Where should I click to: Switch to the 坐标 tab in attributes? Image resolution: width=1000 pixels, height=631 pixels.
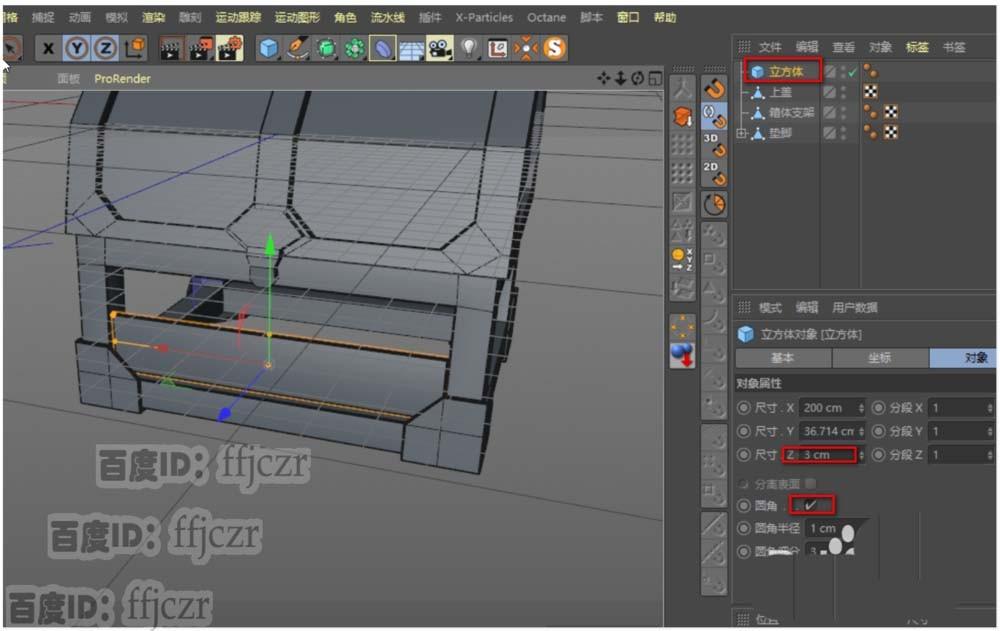coord(880,358)
